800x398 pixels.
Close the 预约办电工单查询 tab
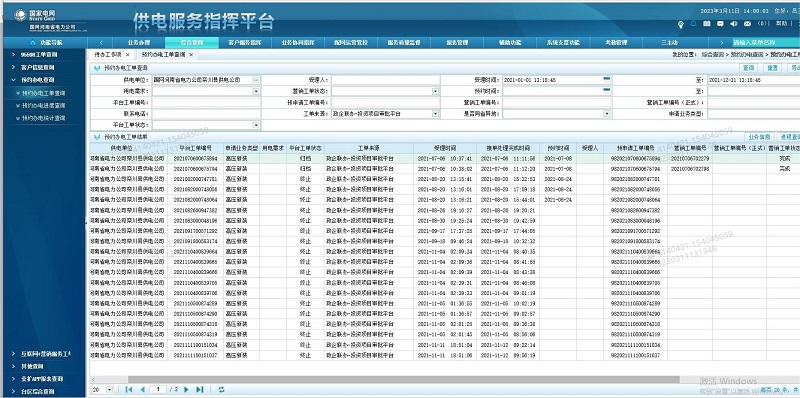point(191,55)
